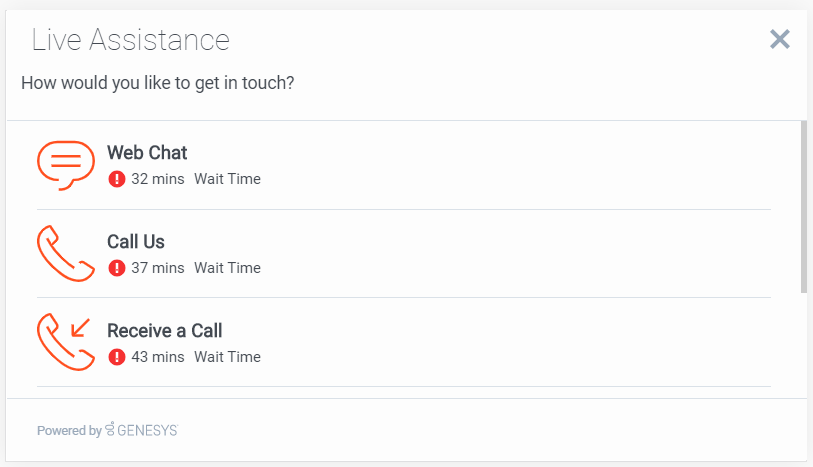Viewport: 813px width, 467px height.
Task: Click the 37 mins wait time value
Action: 158,268
